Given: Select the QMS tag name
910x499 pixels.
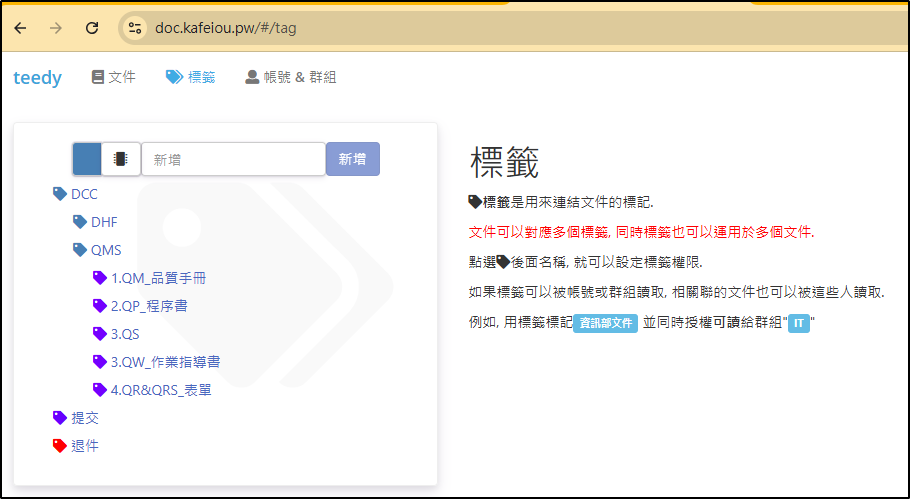Looking at the screenshot, I should [x=106, y=250].
